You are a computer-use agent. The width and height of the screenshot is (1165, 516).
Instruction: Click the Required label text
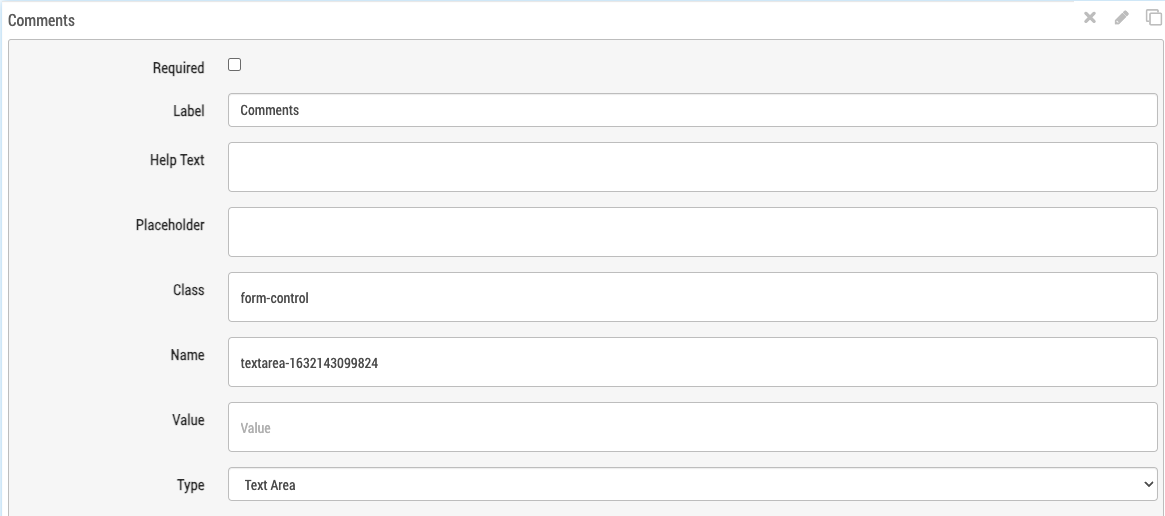click(x=179, y=68)
